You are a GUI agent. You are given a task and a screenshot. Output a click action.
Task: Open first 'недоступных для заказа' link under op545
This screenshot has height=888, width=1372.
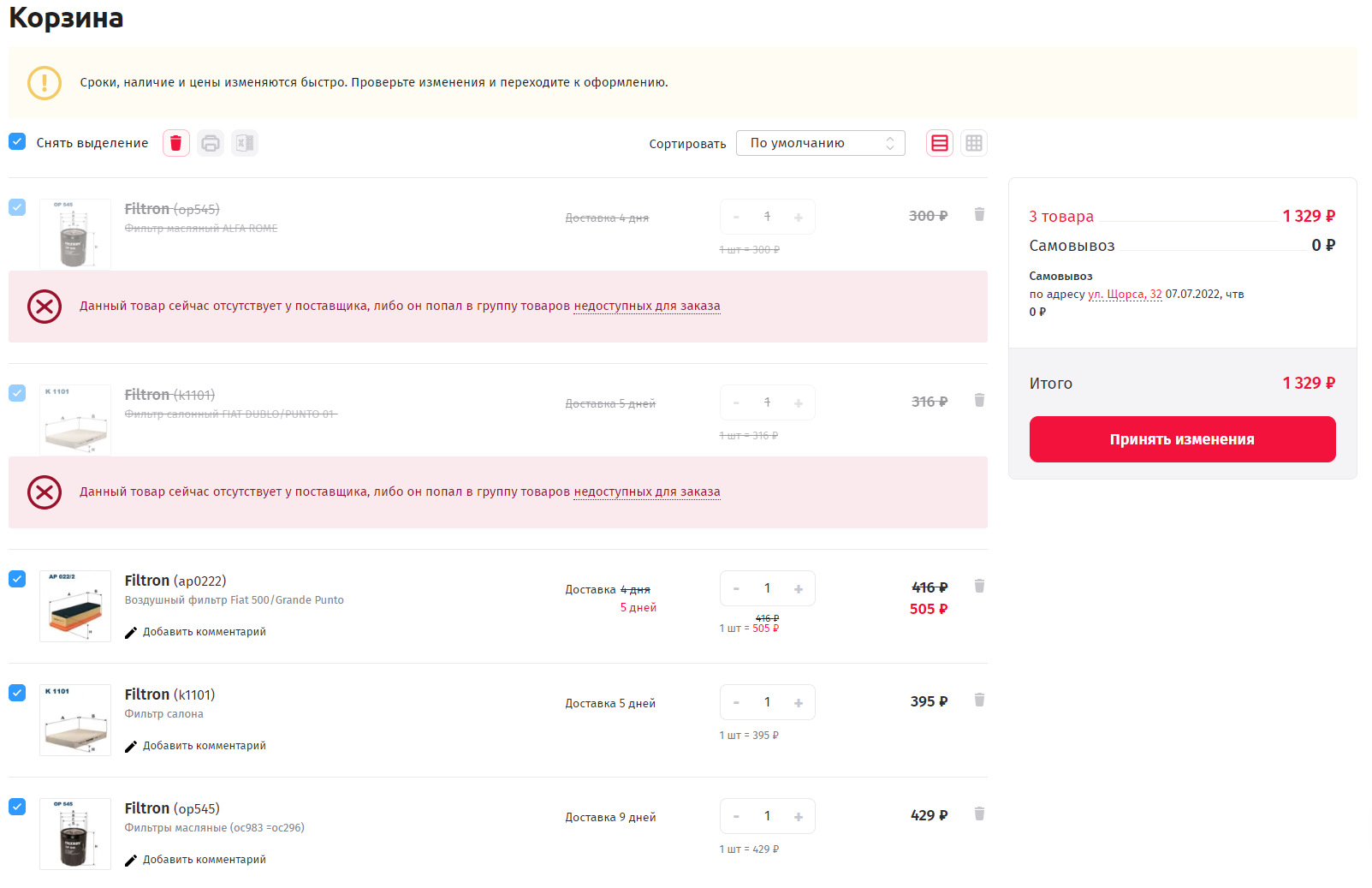click(x=647, y=306)
